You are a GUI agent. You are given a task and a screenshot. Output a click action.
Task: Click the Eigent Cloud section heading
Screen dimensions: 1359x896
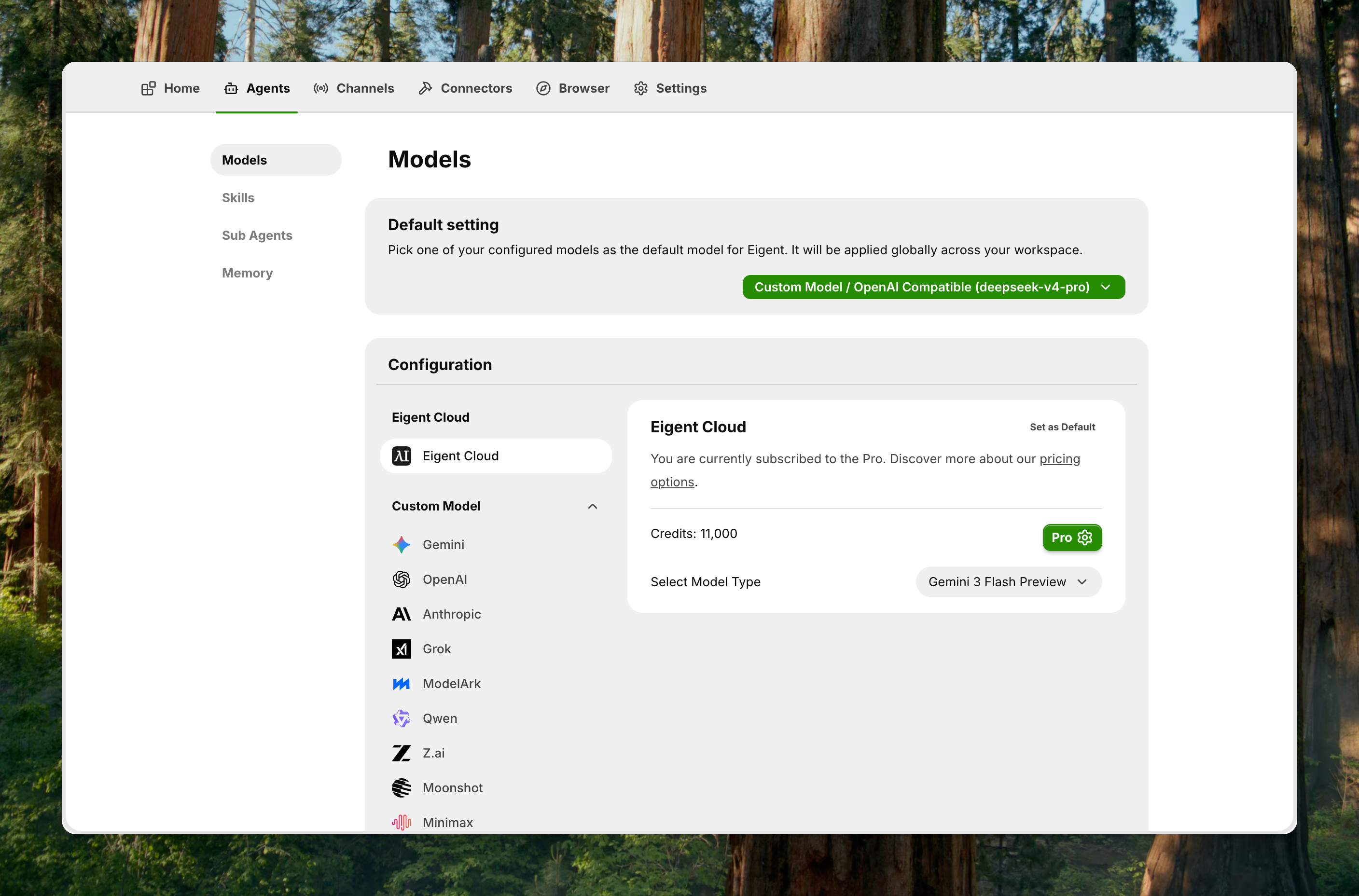(x=430, y=418)
